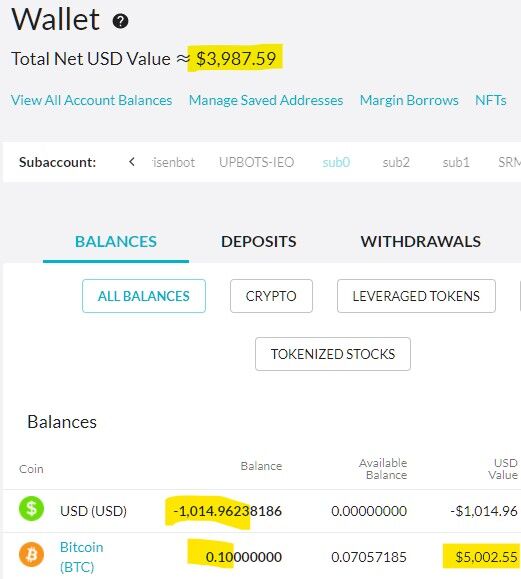This screenshot has height=579, width=521.
Task: Select the sub0 subaccount
Action: click(x=336, y=162)
